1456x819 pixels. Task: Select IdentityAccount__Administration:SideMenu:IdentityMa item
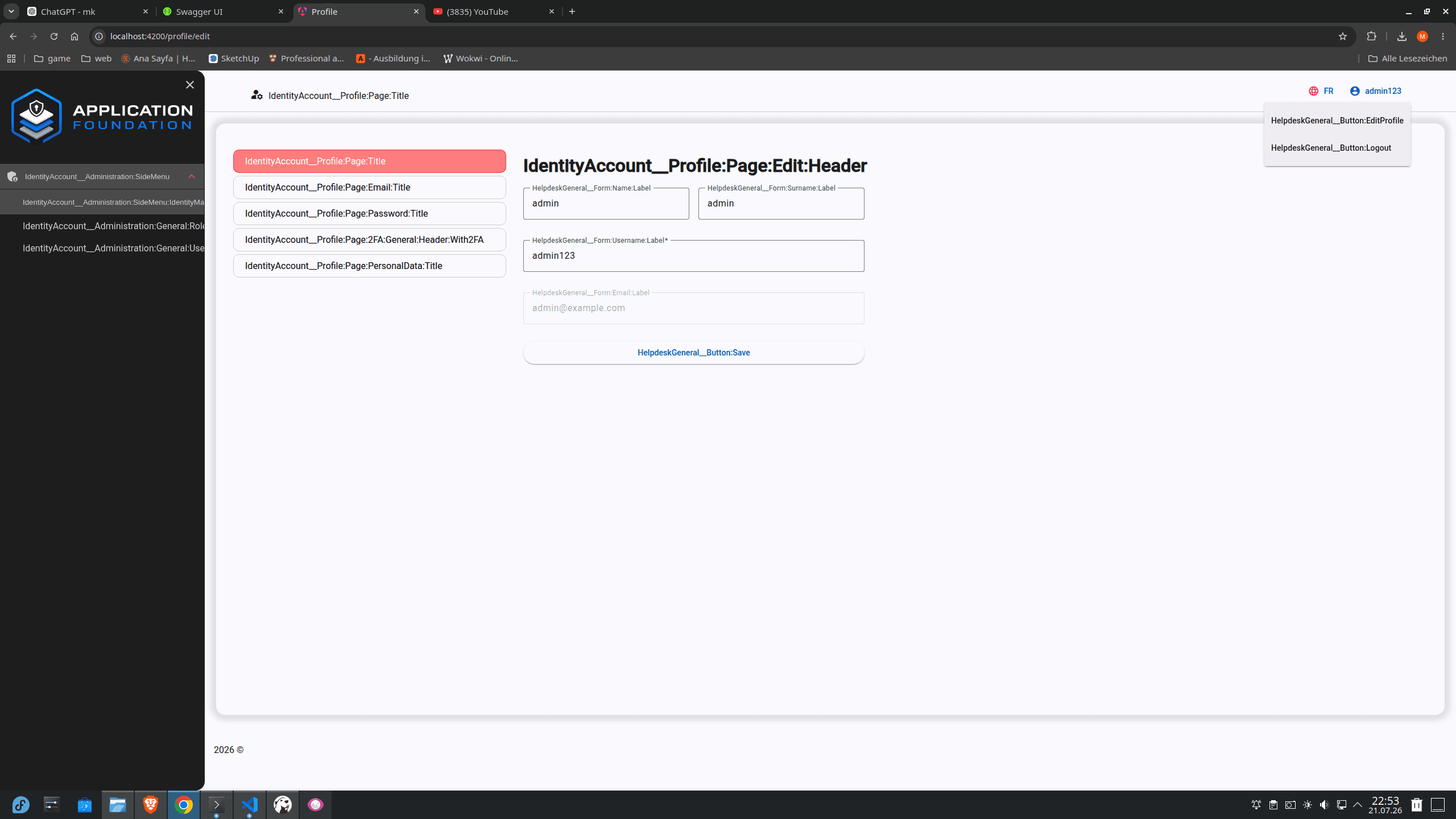(102, 202)
